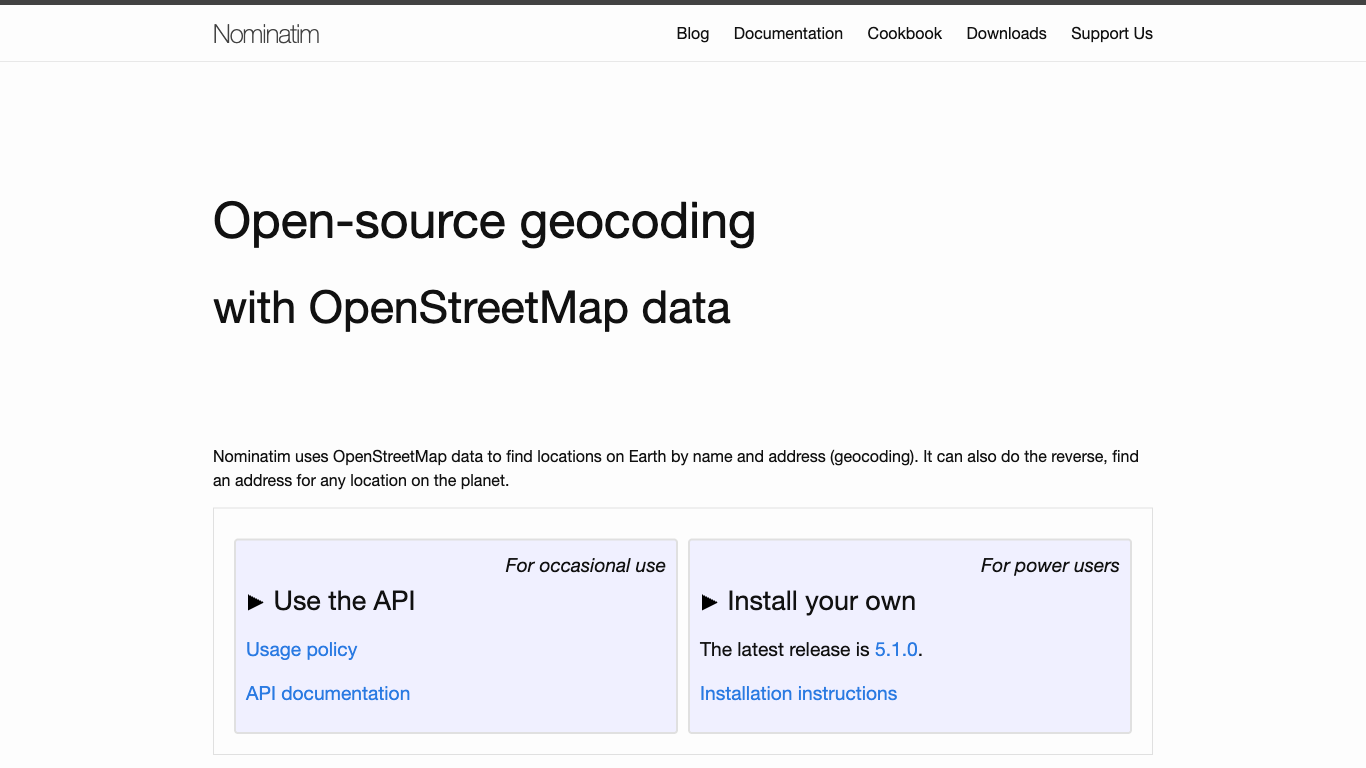Click the For power users label
Viewport: 1366px width, 768px height.
tap(1050, 566)
